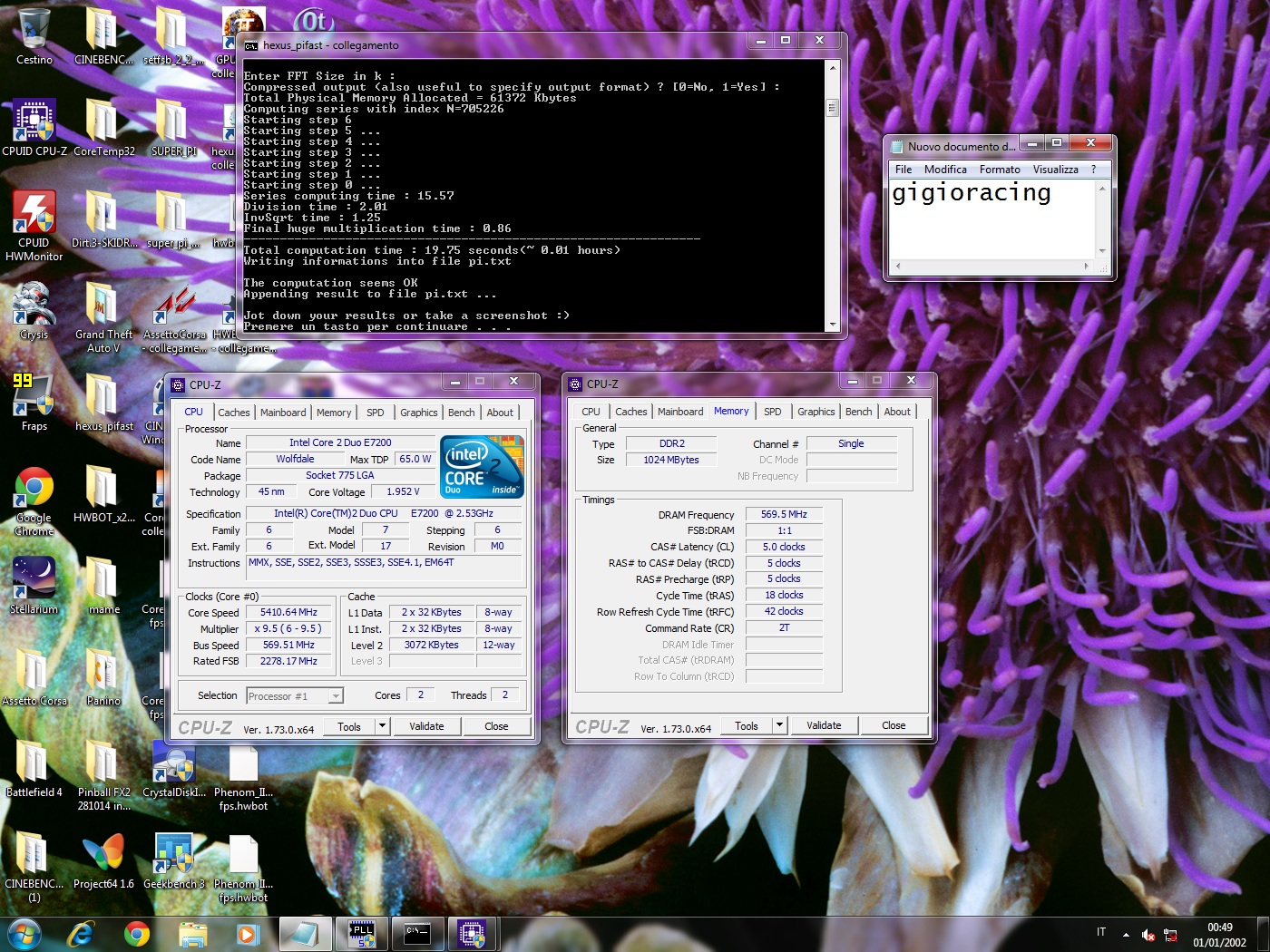Open Bench tab in left CPU-Z window
Image resolution: width=1270 pixels, height=952 pixels.
pos(461,413)
